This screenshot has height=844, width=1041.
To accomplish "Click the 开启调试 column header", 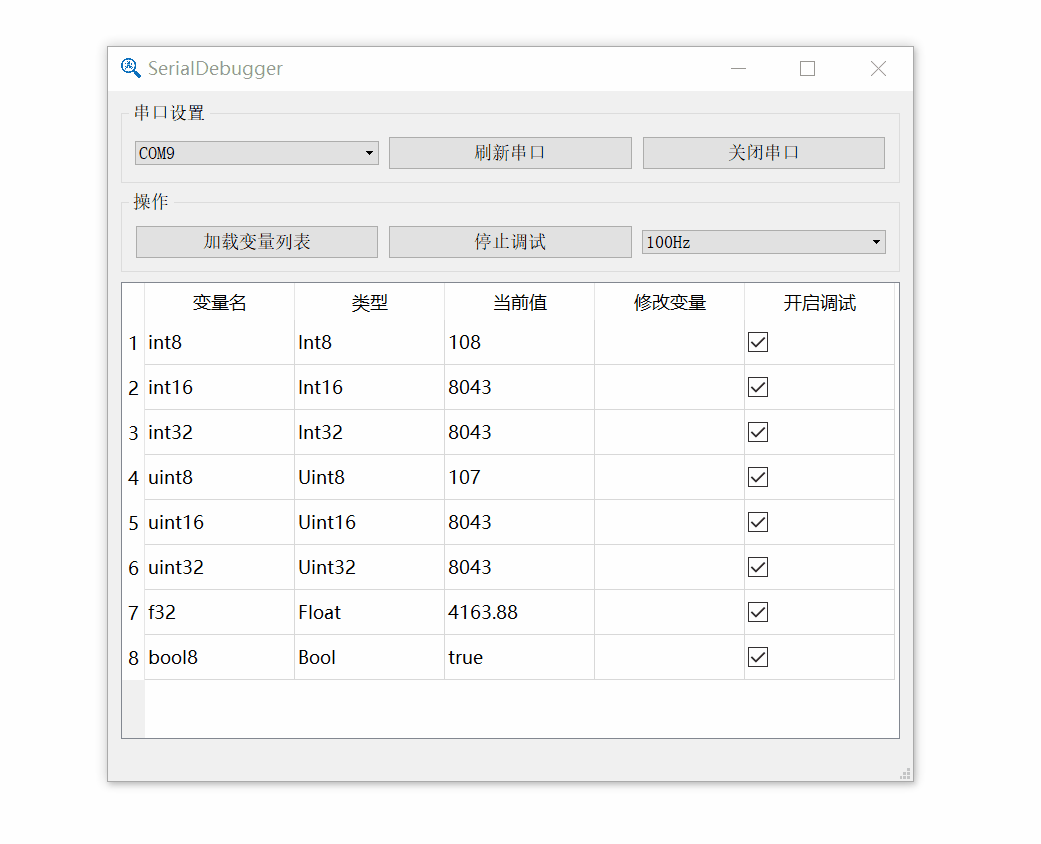I will coord(819,303).
